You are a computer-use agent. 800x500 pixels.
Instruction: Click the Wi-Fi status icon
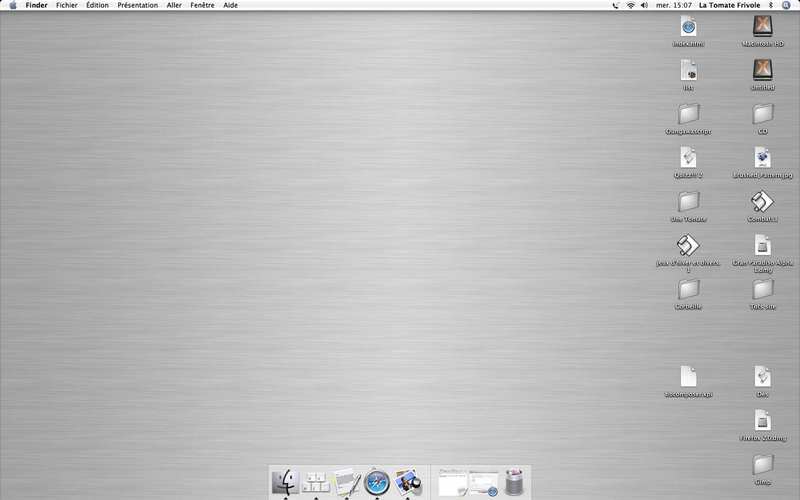click(630, 5)
